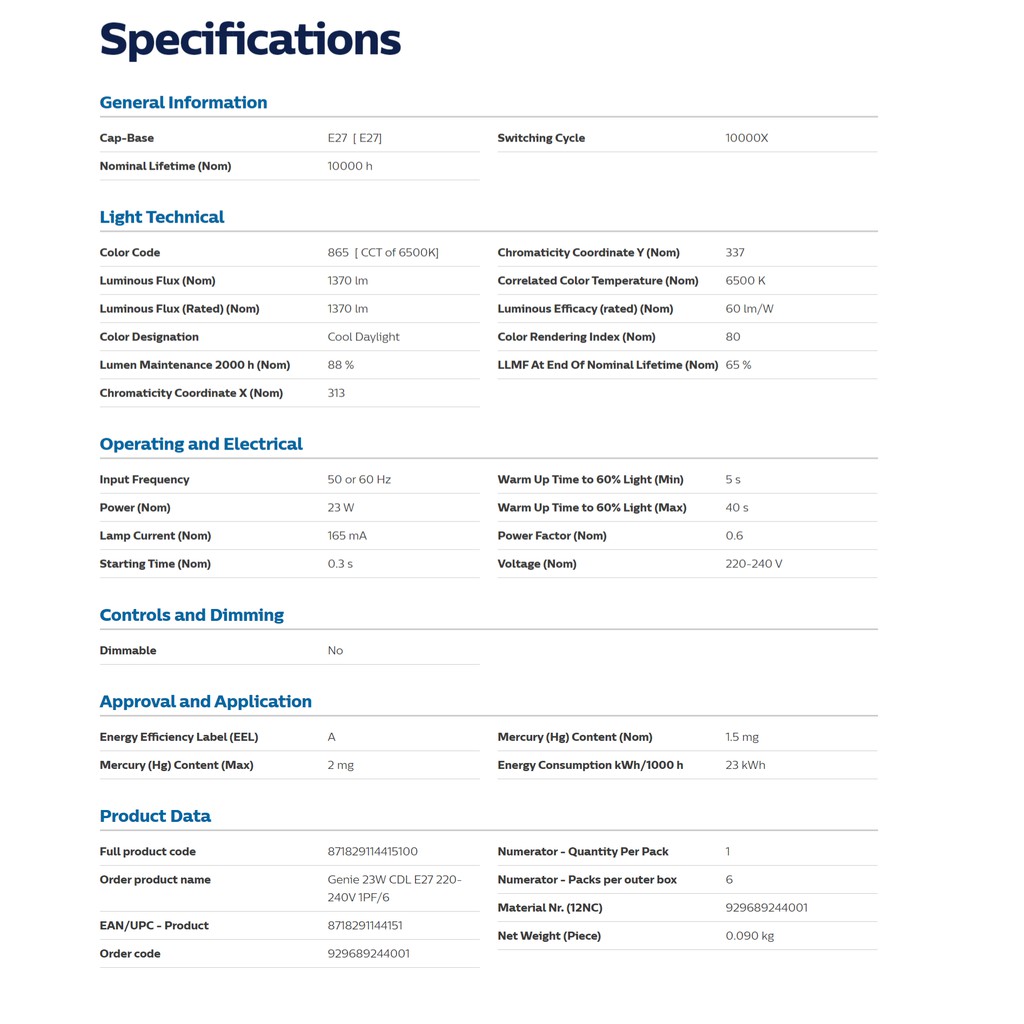Select the Voltage value 220-240 V

(754, 564)
